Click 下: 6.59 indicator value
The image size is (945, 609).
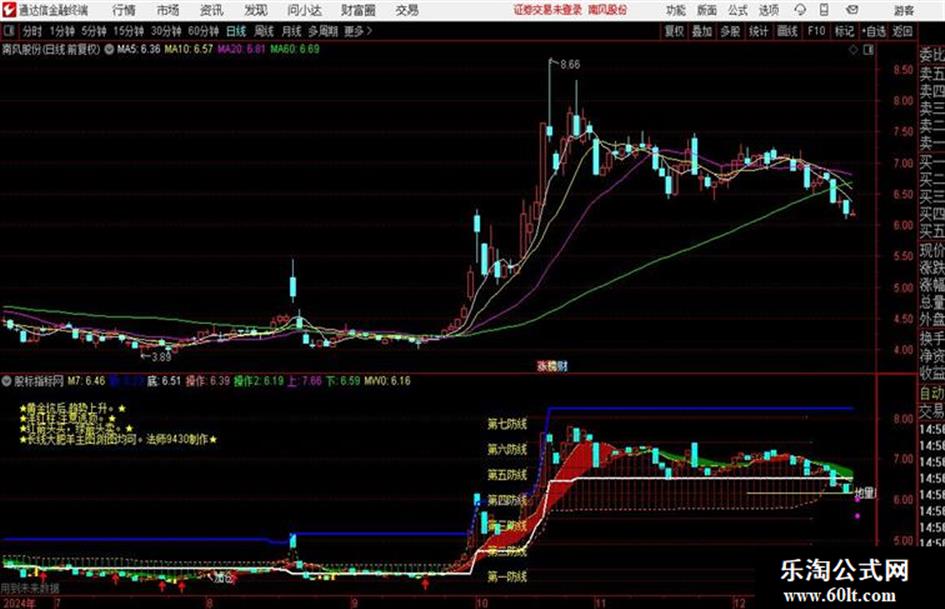(x=343, y=381)
